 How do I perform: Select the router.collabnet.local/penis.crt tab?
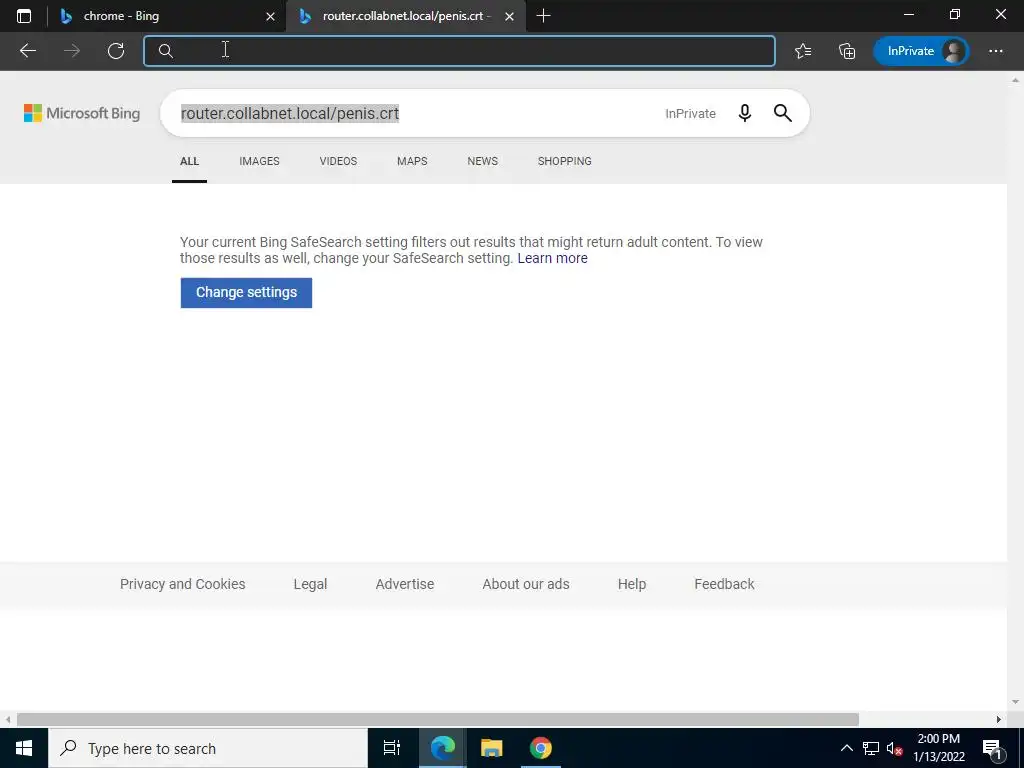405,16
